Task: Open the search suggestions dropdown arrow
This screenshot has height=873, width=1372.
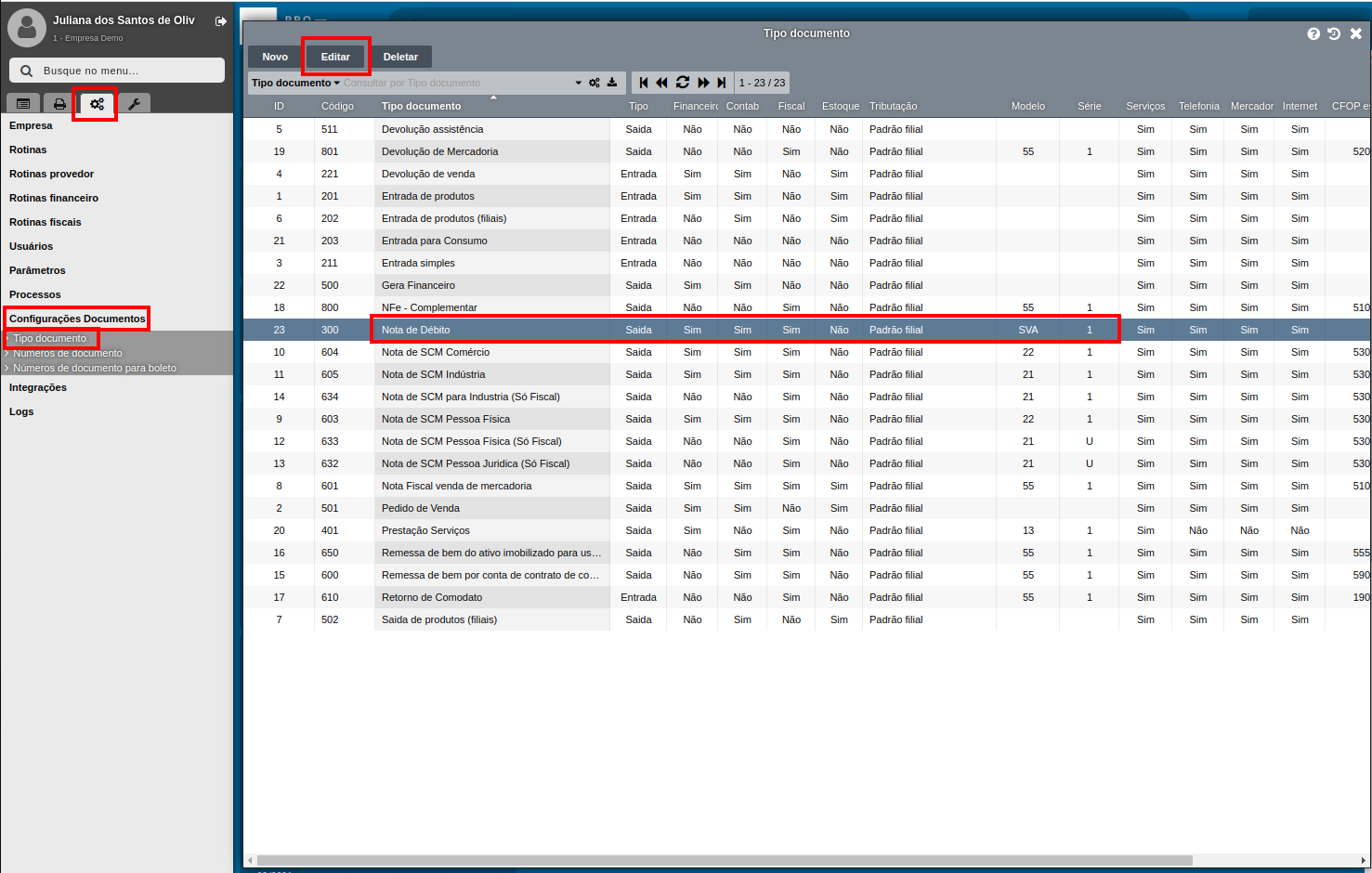Action: [579, 83]
